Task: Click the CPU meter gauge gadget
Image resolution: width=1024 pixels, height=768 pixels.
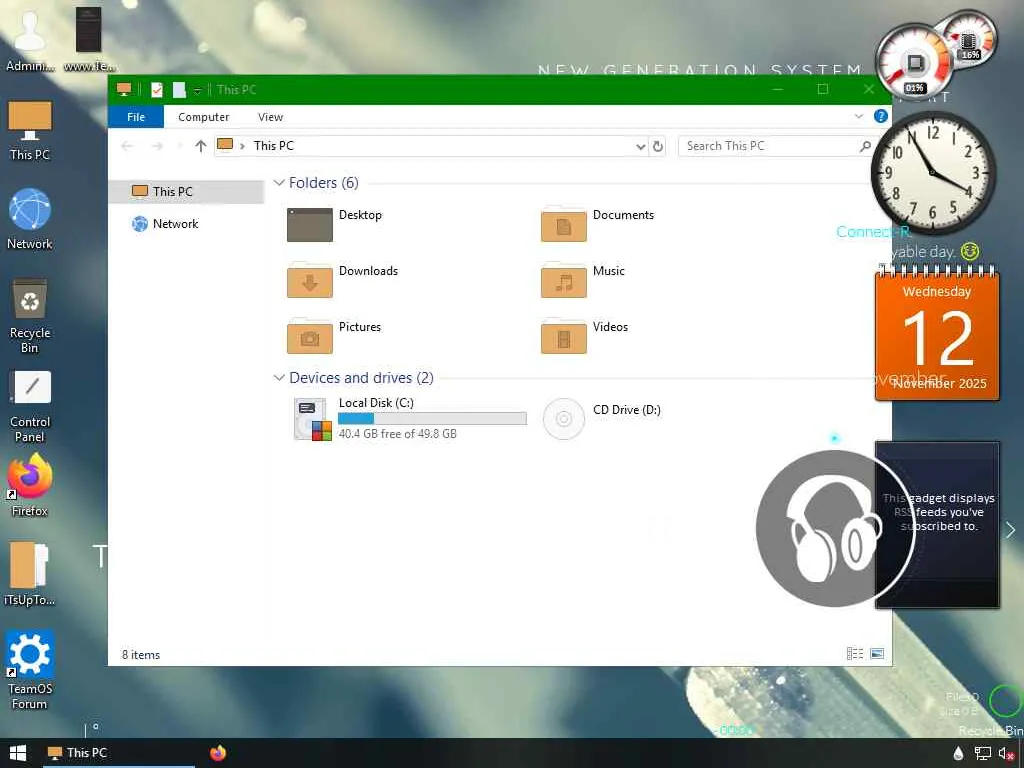Action: pos(914,63)
